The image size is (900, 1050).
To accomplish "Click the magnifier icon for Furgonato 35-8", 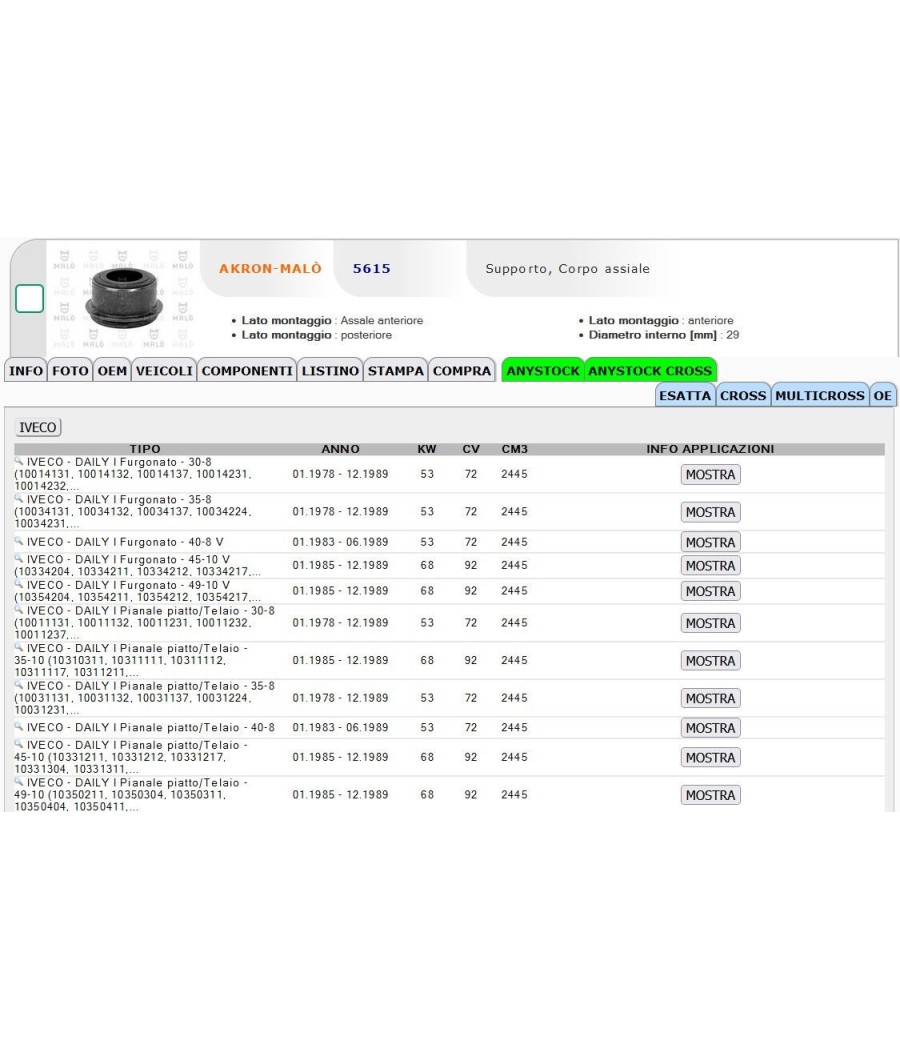I will (x=19, y=498).
